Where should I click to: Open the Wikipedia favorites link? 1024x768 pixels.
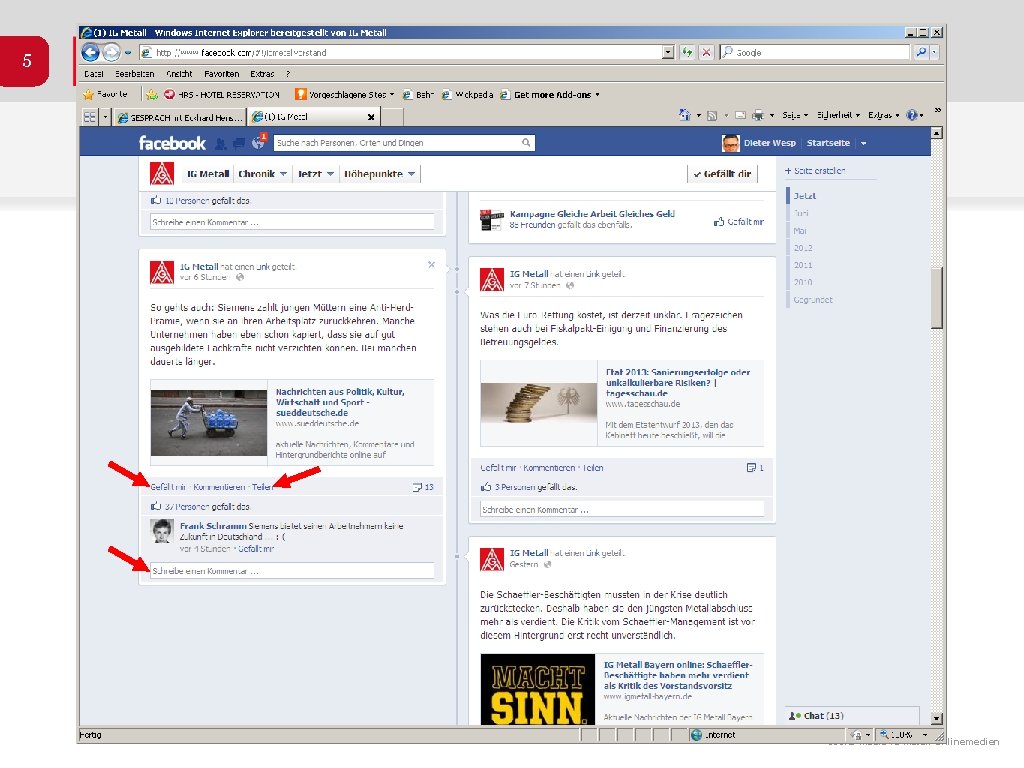point(468,95)
